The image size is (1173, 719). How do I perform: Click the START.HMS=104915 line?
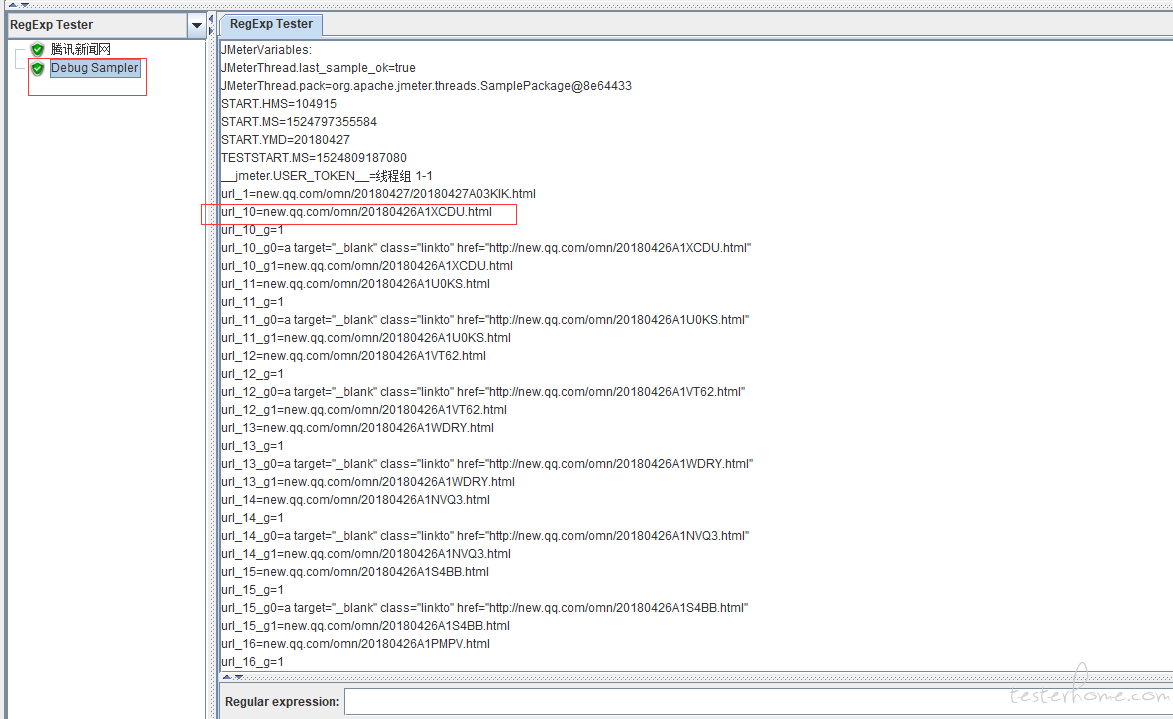(x=279, y=104)
